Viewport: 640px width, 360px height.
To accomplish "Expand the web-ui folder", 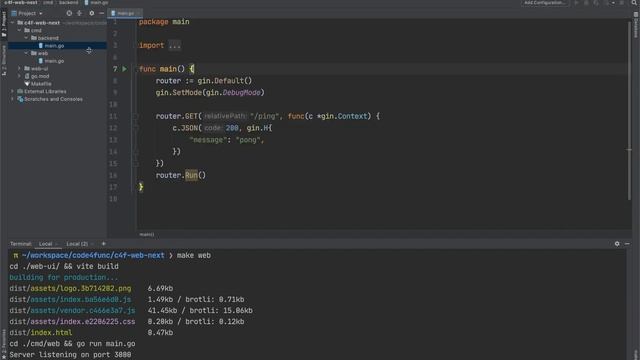I will point(19,69).
